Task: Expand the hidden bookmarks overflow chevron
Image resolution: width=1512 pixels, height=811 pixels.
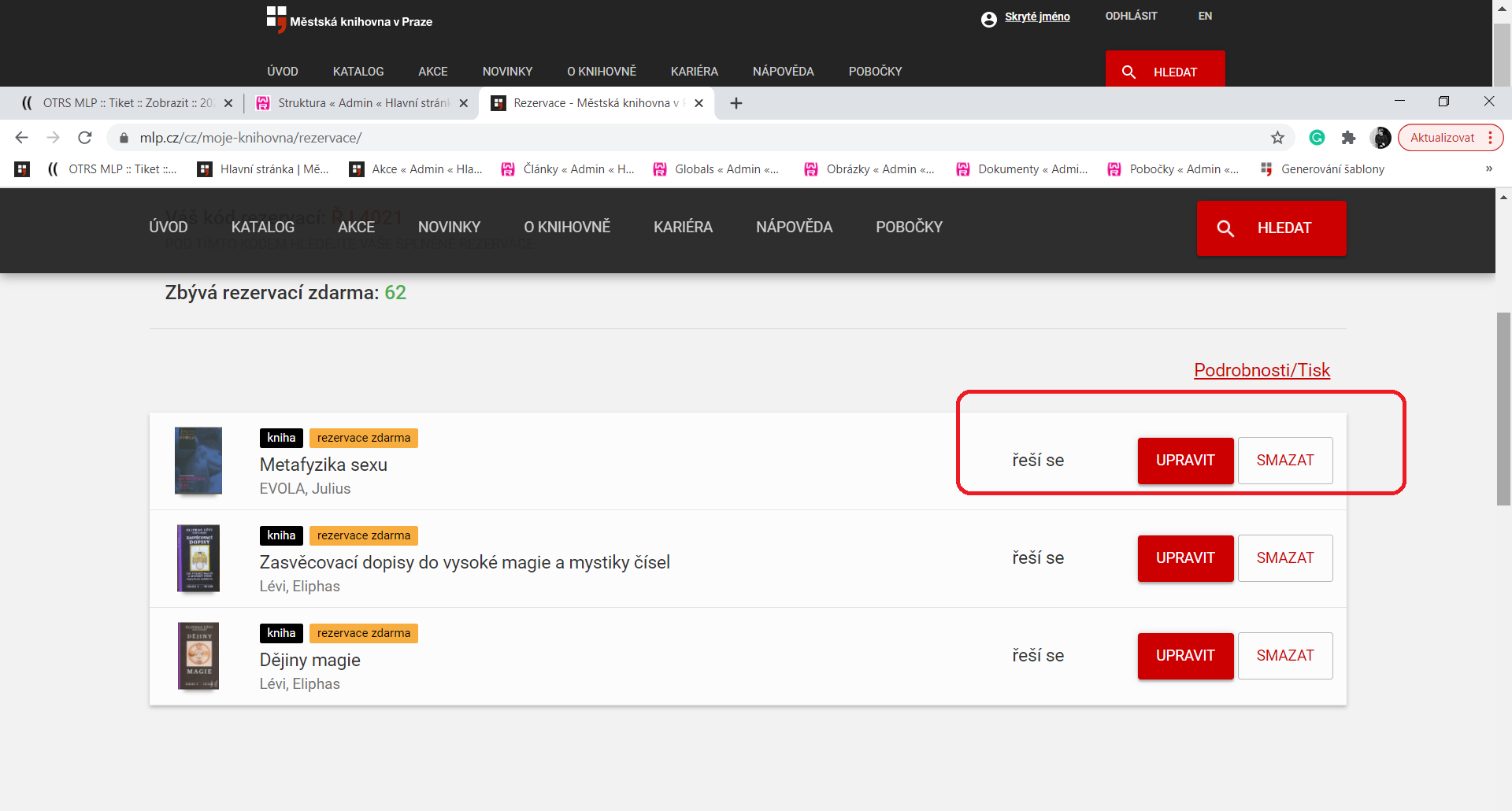Action: pyautogui.click(x=1488, y=168)
